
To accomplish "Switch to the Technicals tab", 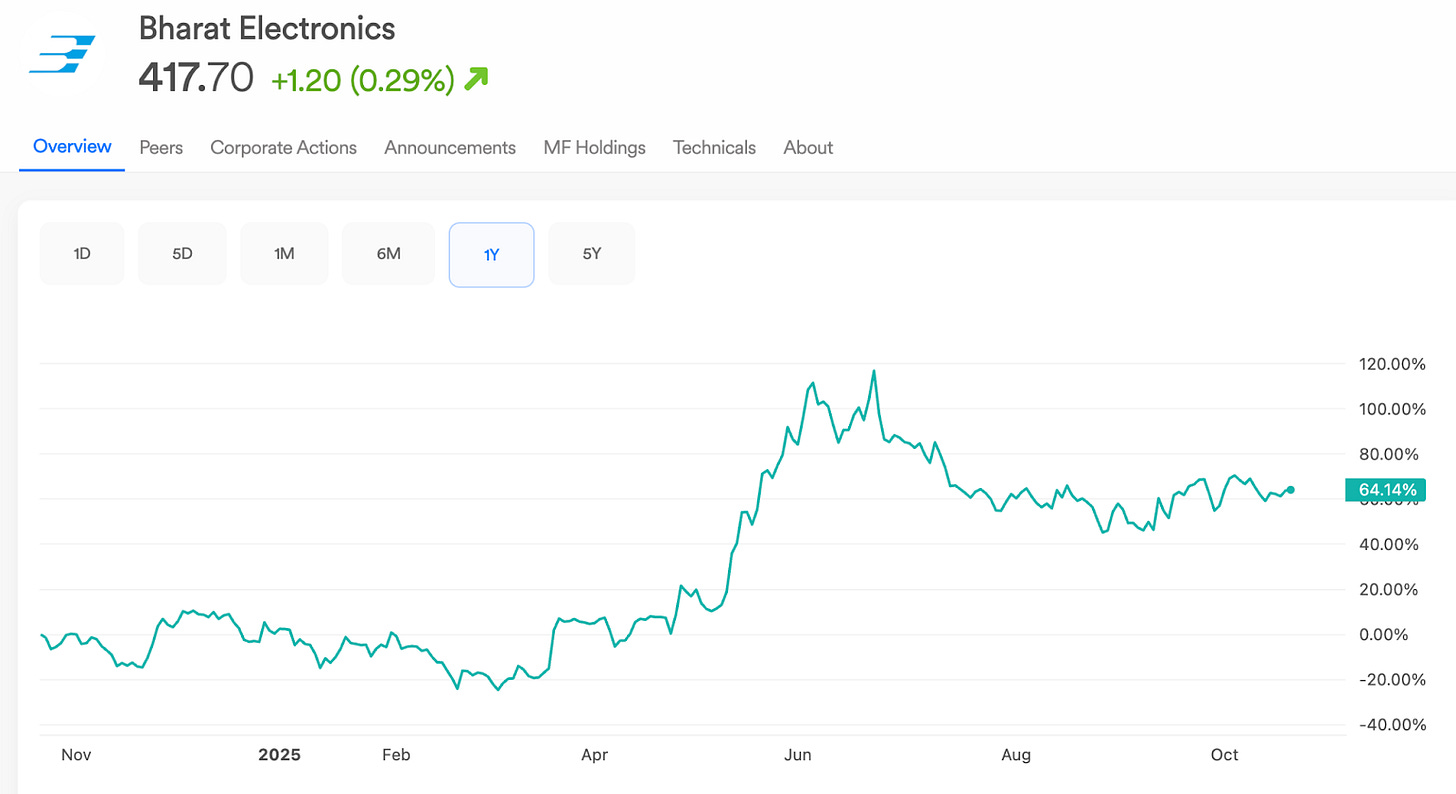I will [714, 147].
